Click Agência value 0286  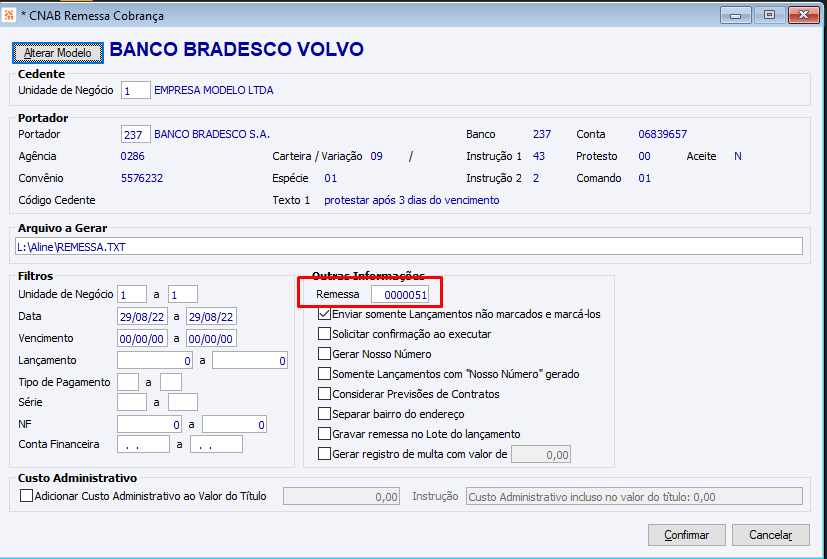(132, 157)
